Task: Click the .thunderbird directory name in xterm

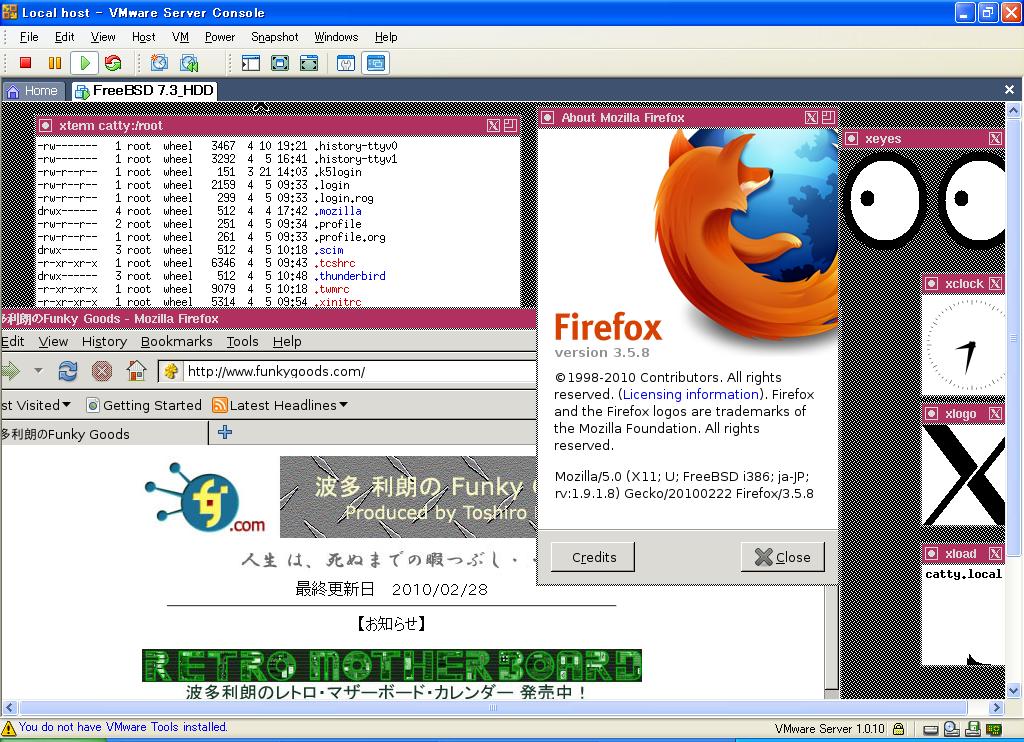Action: [350, 276]
